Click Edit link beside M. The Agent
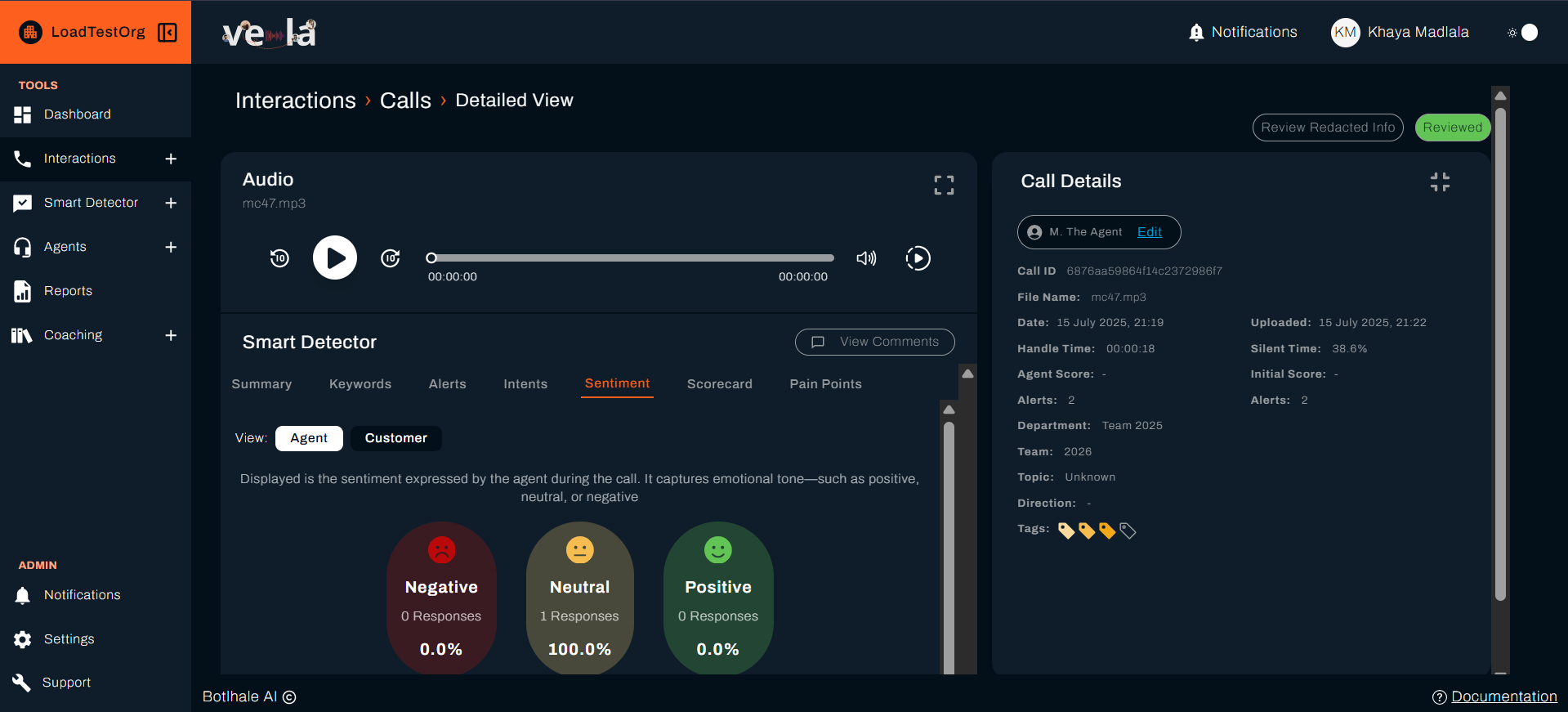The width and height of the screenshot is (1568, 712). tap(1149, 232)
